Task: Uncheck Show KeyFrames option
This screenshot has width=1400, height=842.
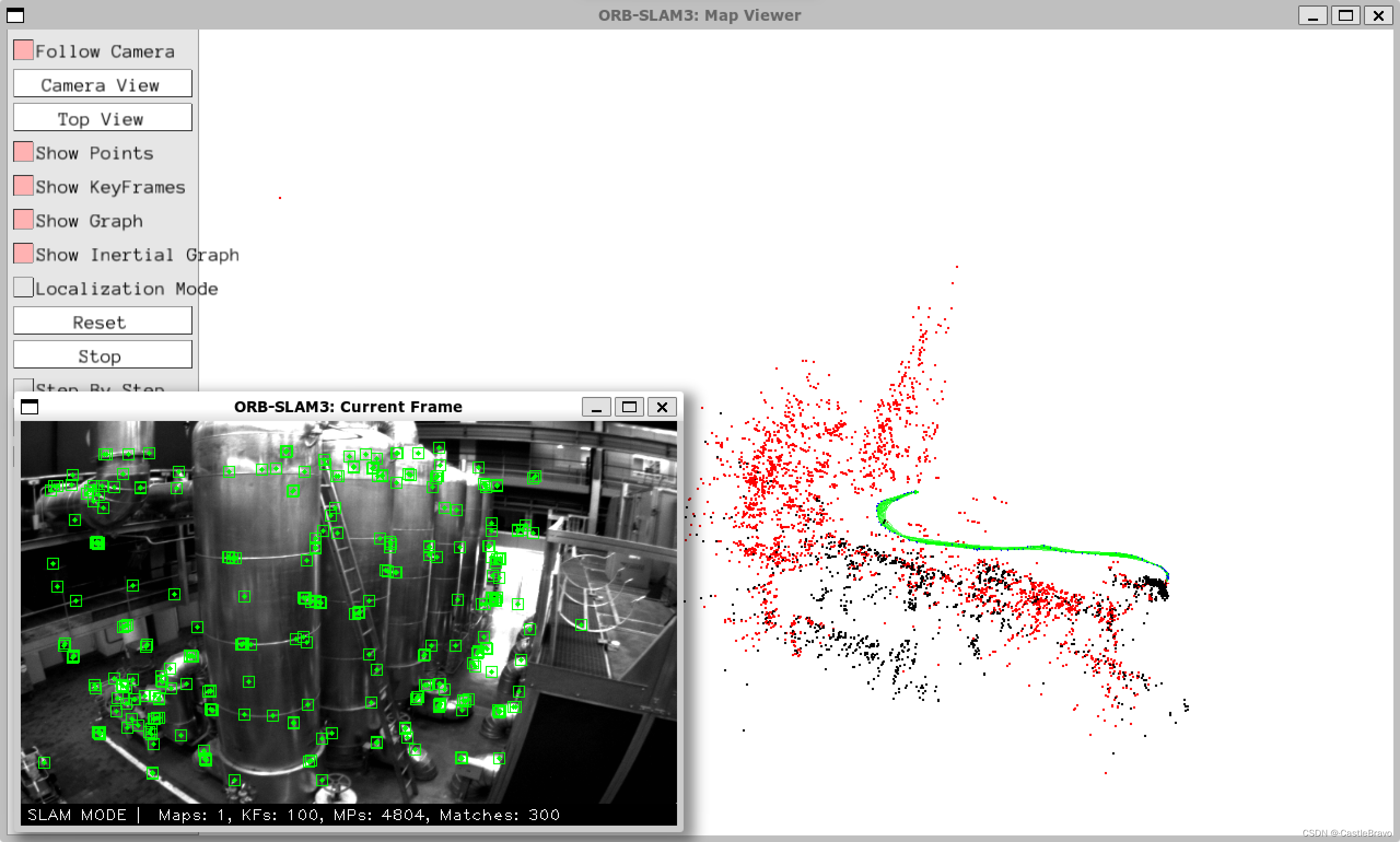Action: point(24,186)
